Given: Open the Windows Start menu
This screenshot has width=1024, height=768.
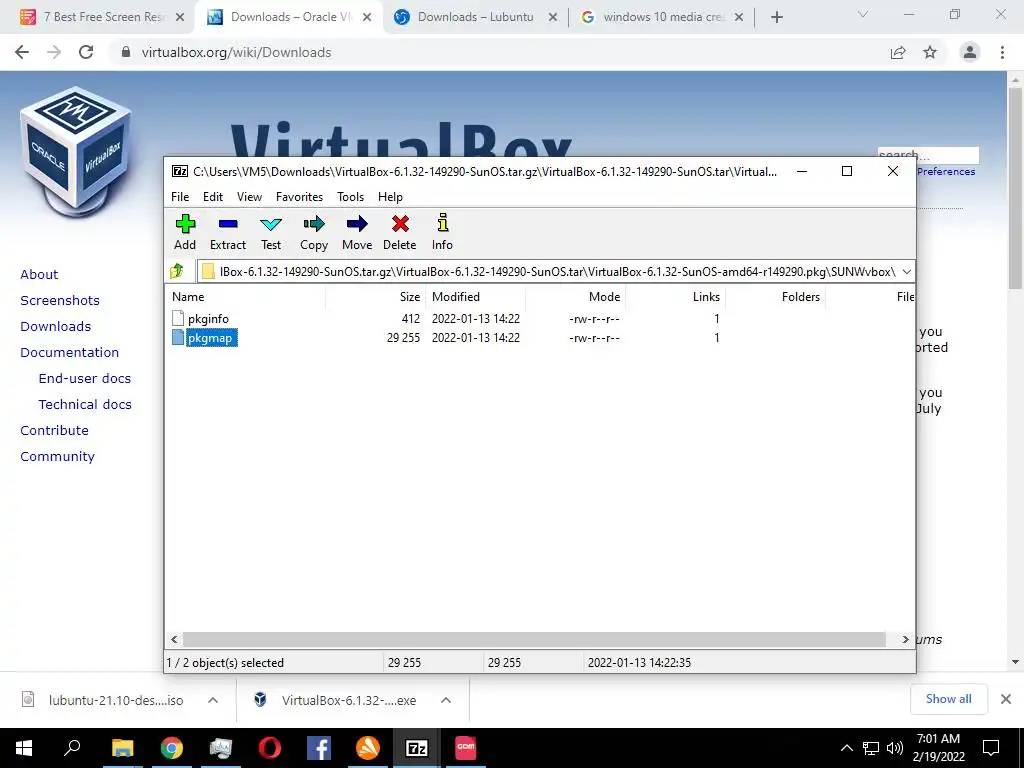Looking at the screenshot, I should (24, 748).
